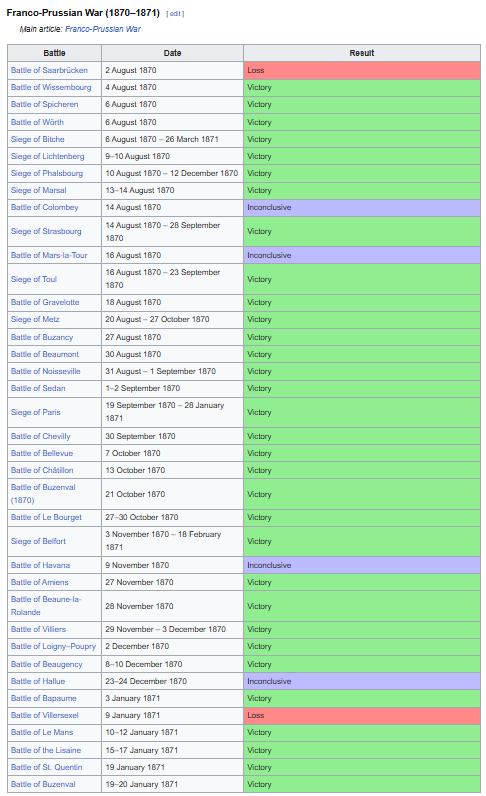Image resolution: width=486 pixels, height=796 pixels.
Task: Click the edit link beside Franco-Prussian War heading
Action: pos(175,14)
